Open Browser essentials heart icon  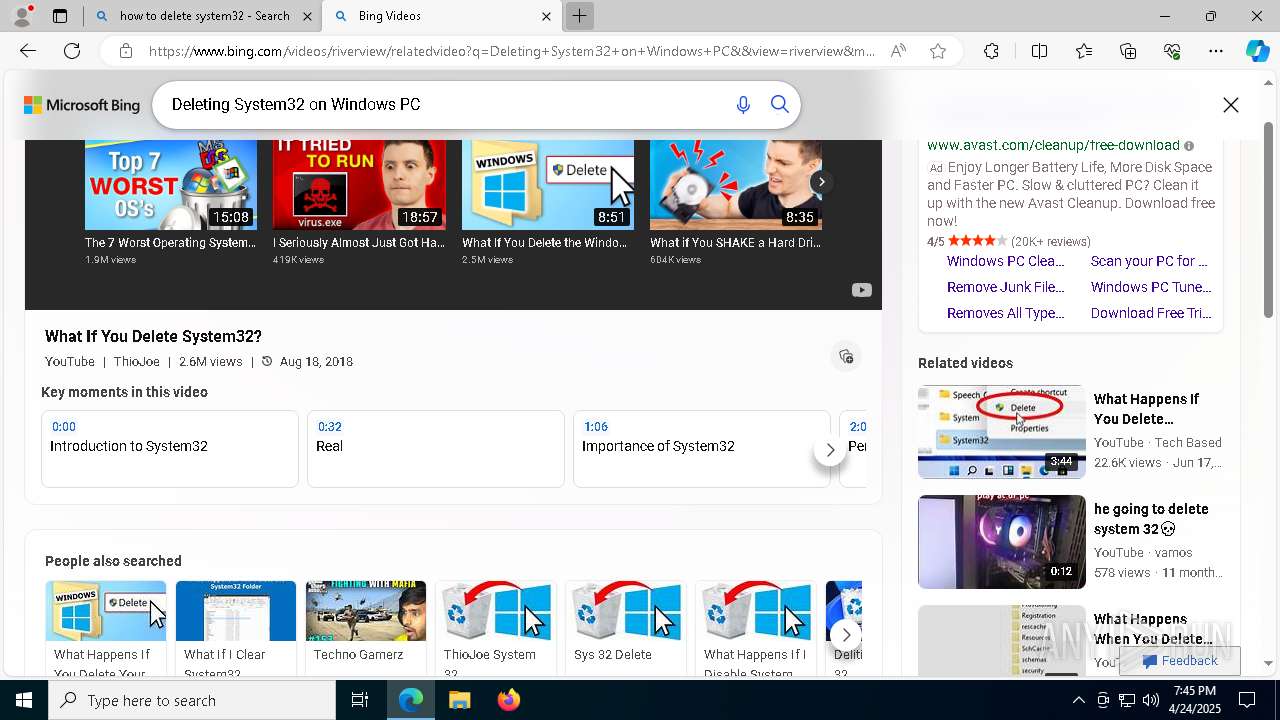[x=1172, y=51]
